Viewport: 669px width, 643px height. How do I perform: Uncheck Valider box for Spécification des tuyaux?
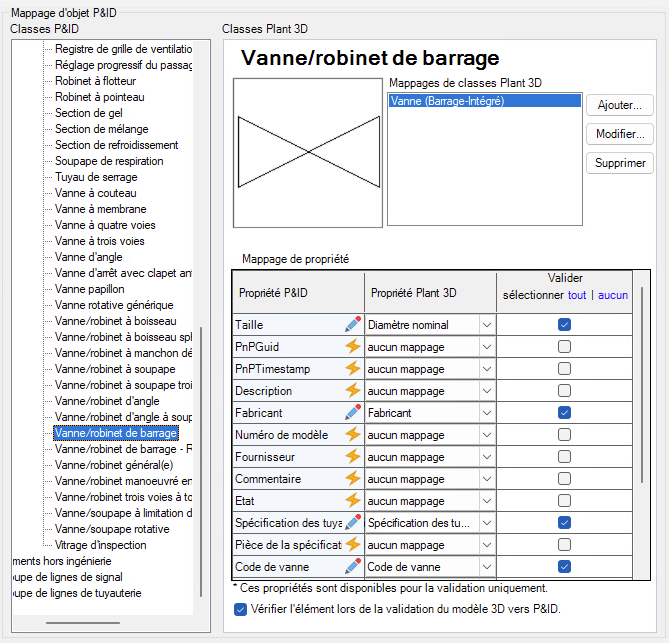coord(564,523)
